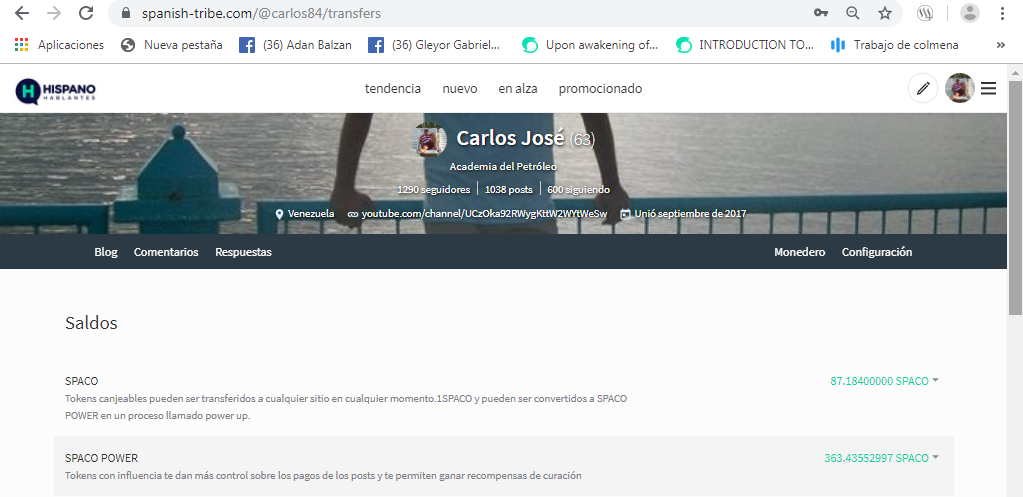The width and height of the screenshot is (1023, 497).
Task: Open the Nueva pestaña bookmark
Action: pyautogui.click(x=172, y=45)
